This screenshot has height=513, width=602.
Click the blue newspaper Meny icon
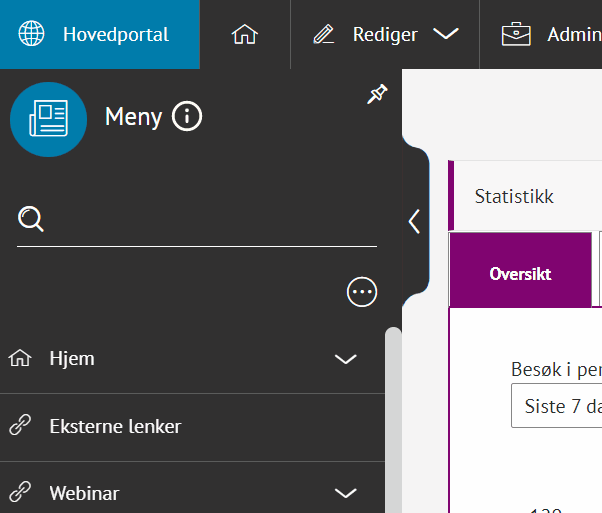pyautogui.click(x=48, y=120)
